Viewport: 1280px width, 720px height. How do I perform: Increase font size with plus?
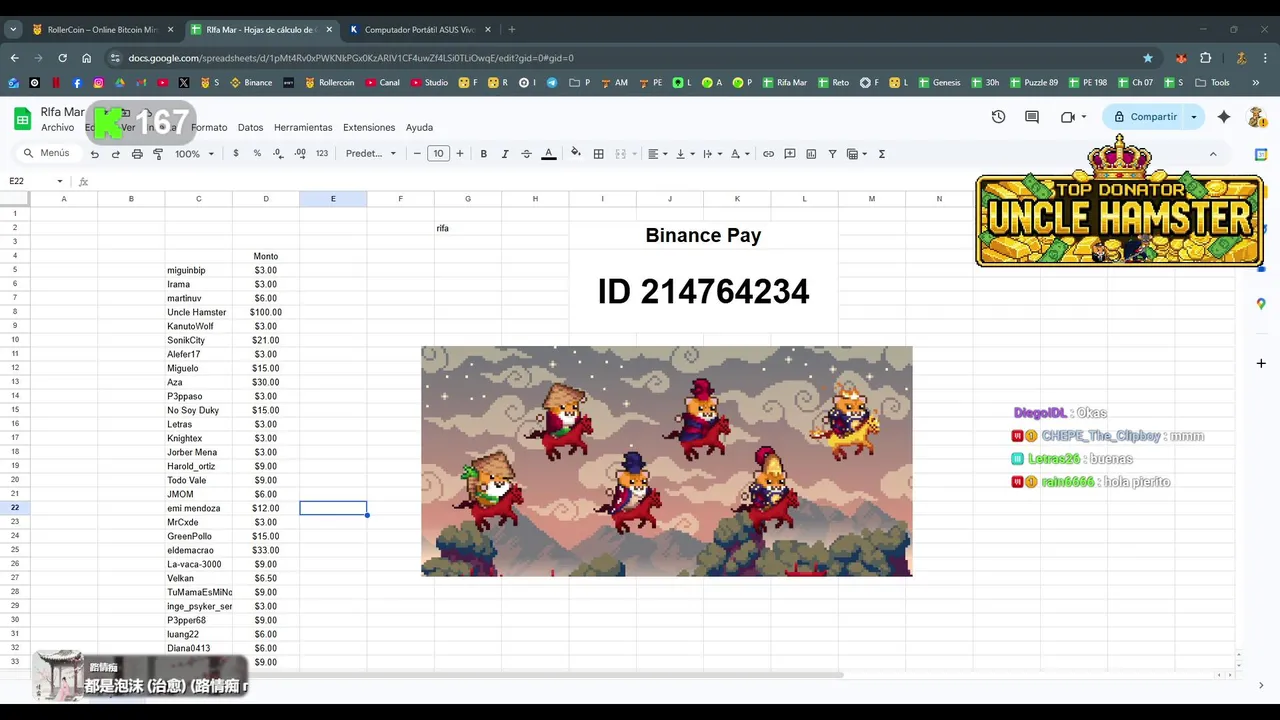click(x=460, y=154)
